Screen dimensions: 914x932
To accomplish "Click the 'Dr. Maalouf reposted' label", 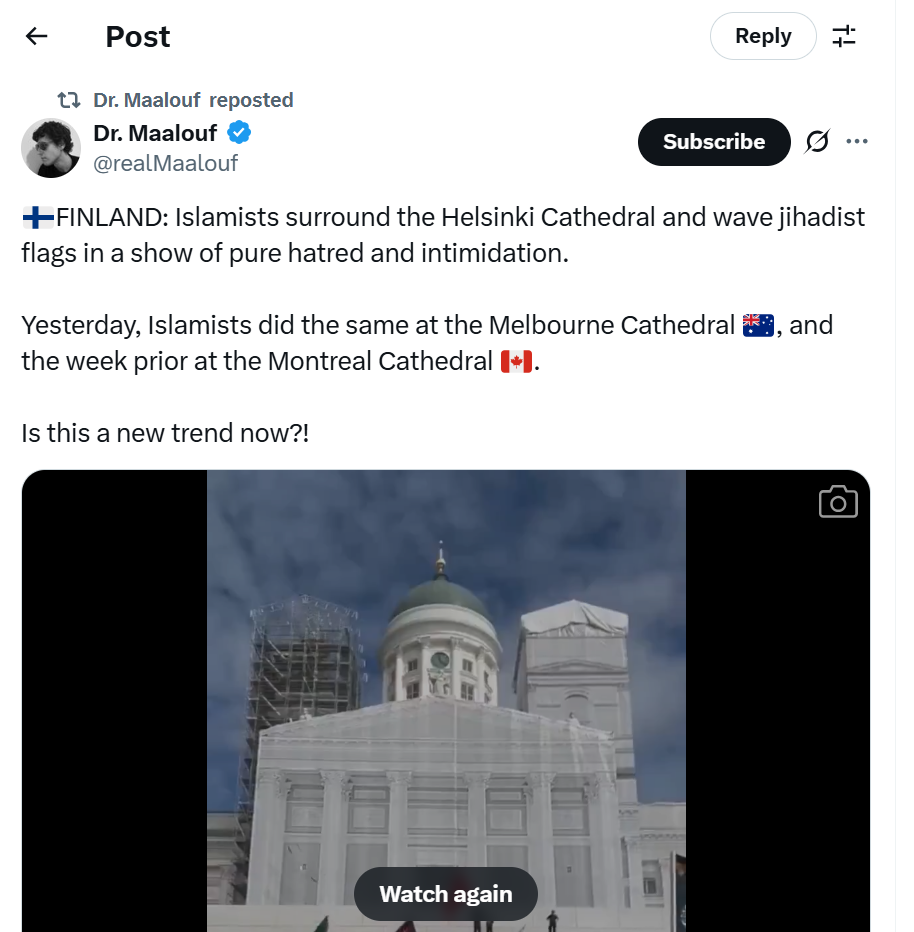I will (x=193, y=100).
